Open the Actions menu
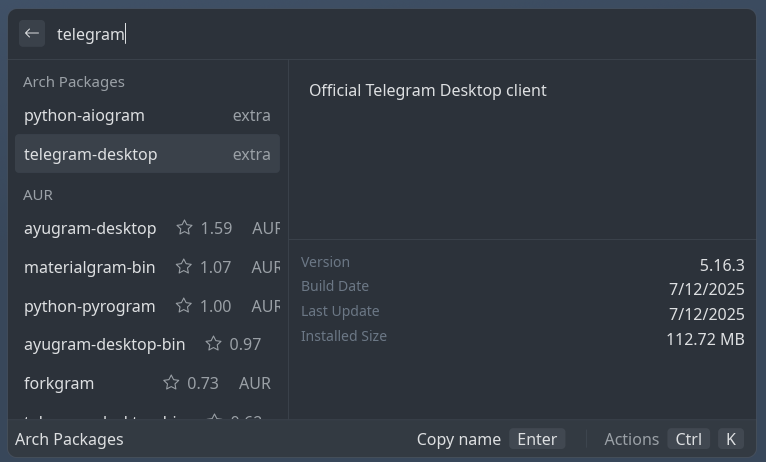This screenshot has height=462, width=766. coord(631,439)
